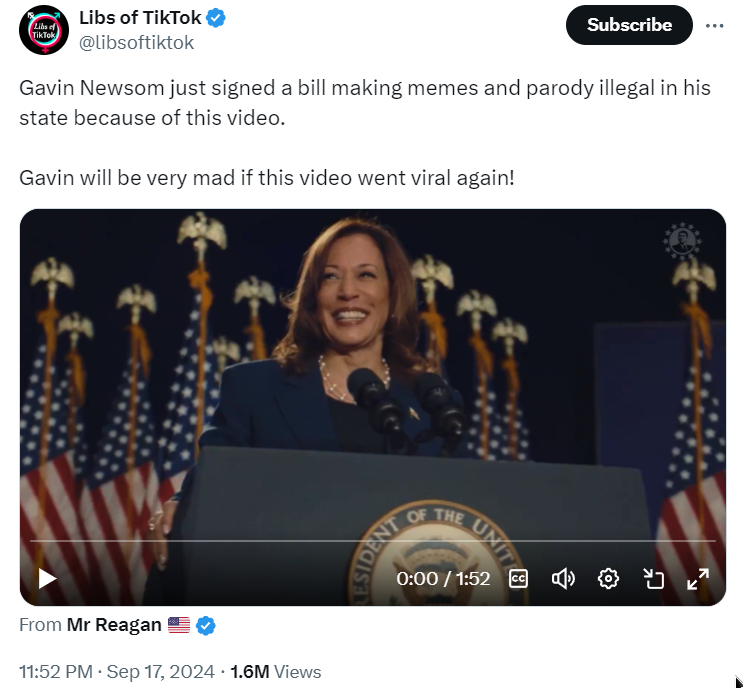Mute the video volume
The width and height of the screenshot is (747, 692).
pyautogui.click(x=563, y=578)
